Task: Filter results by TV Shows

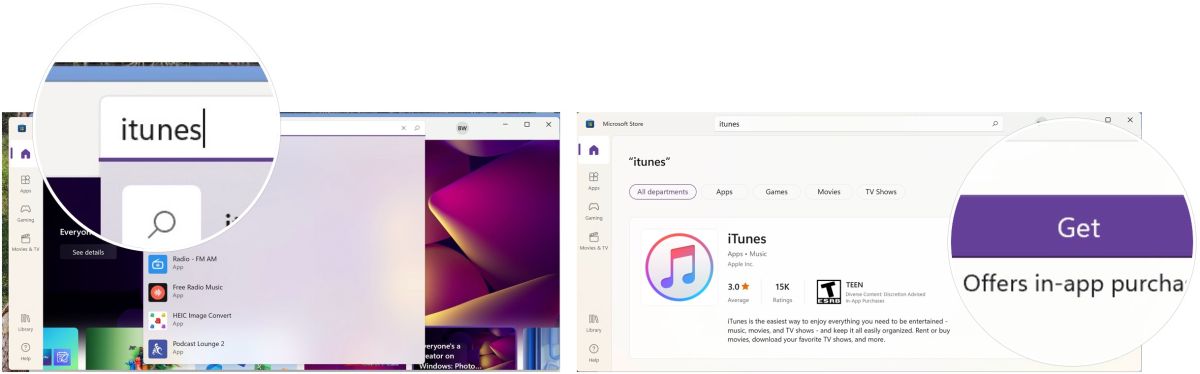Action: tap(881, 191)
